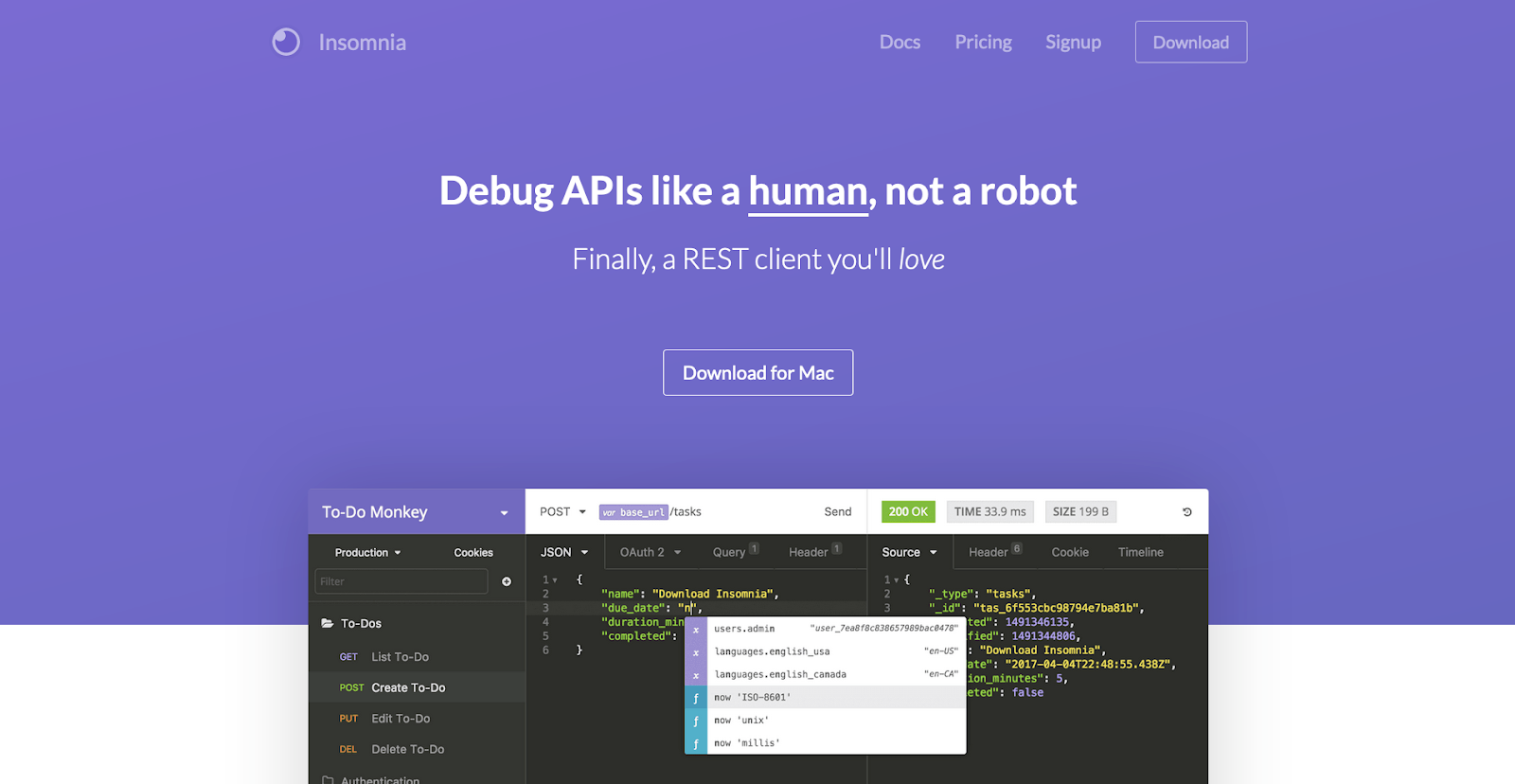Select the List To-Do request
Image resolution: width=1515 pixels, height=784 pixels.
point(417,656)
